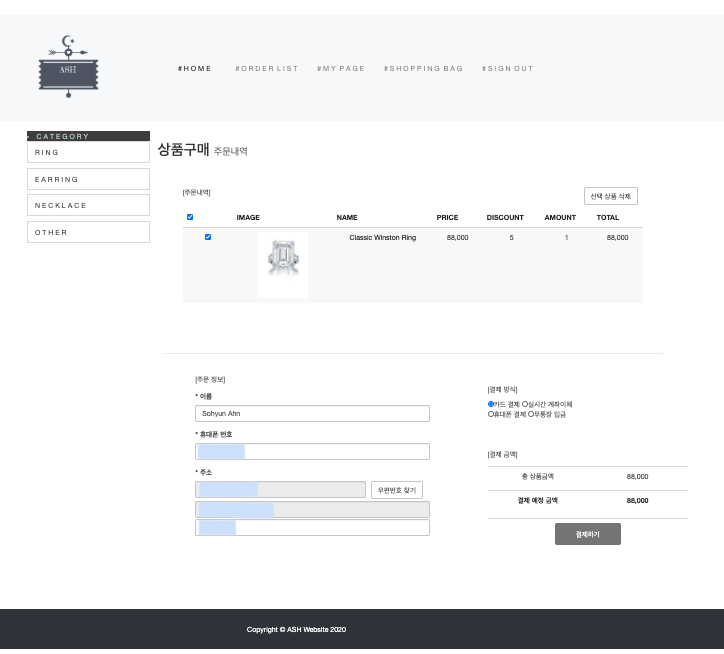Click the Classic Winston Ring product image
Screen dimensions: 724x654
tap(283, 265)
